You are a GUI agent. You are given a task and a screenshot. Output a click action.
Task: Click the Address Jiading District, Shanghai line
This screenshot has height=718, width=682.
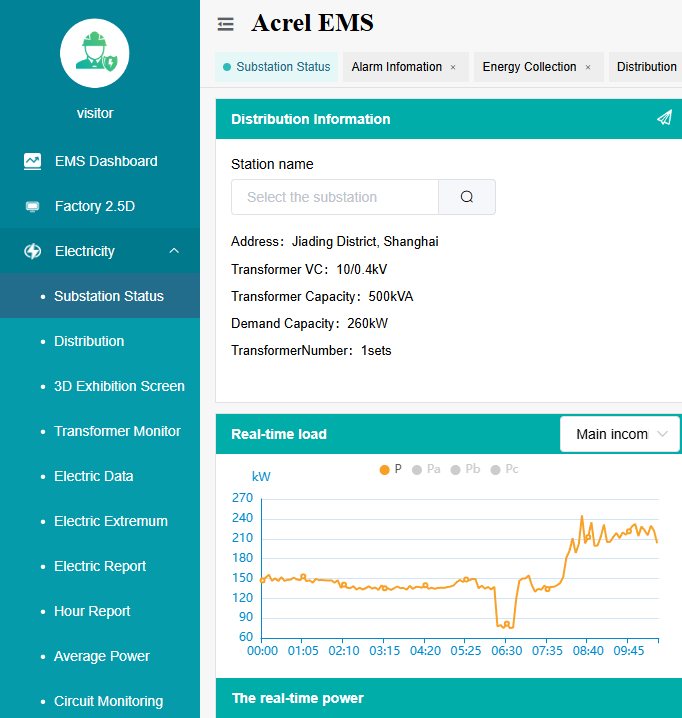334,241
